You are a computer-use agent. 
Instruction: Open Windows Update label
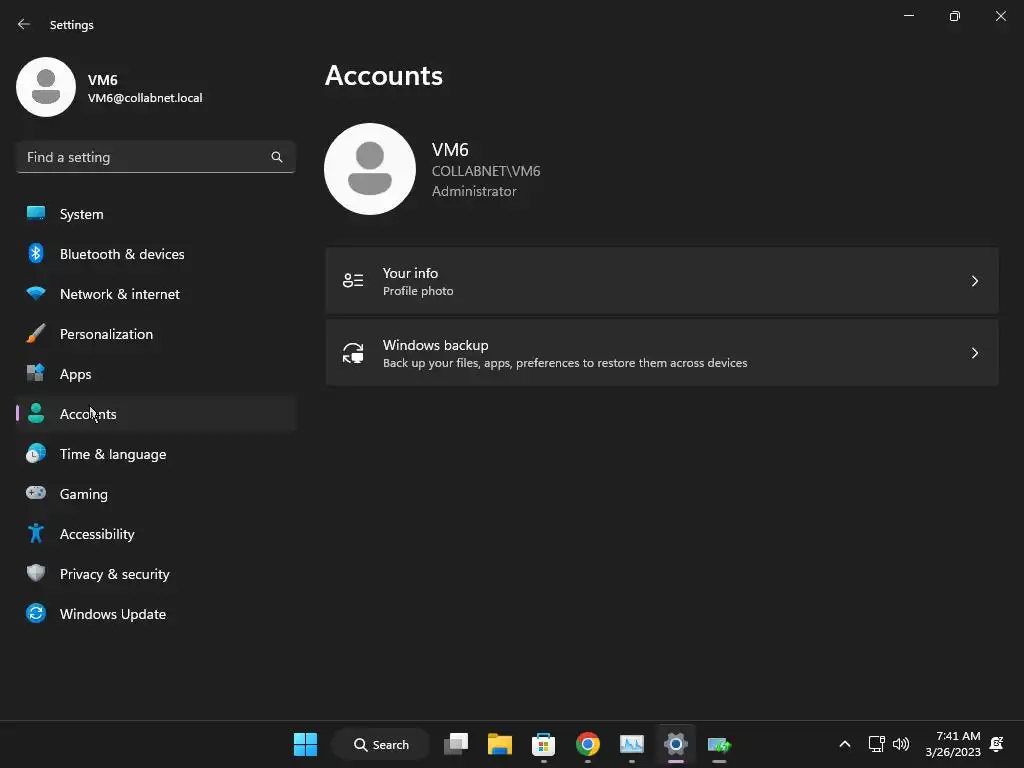tap(112, 614)
